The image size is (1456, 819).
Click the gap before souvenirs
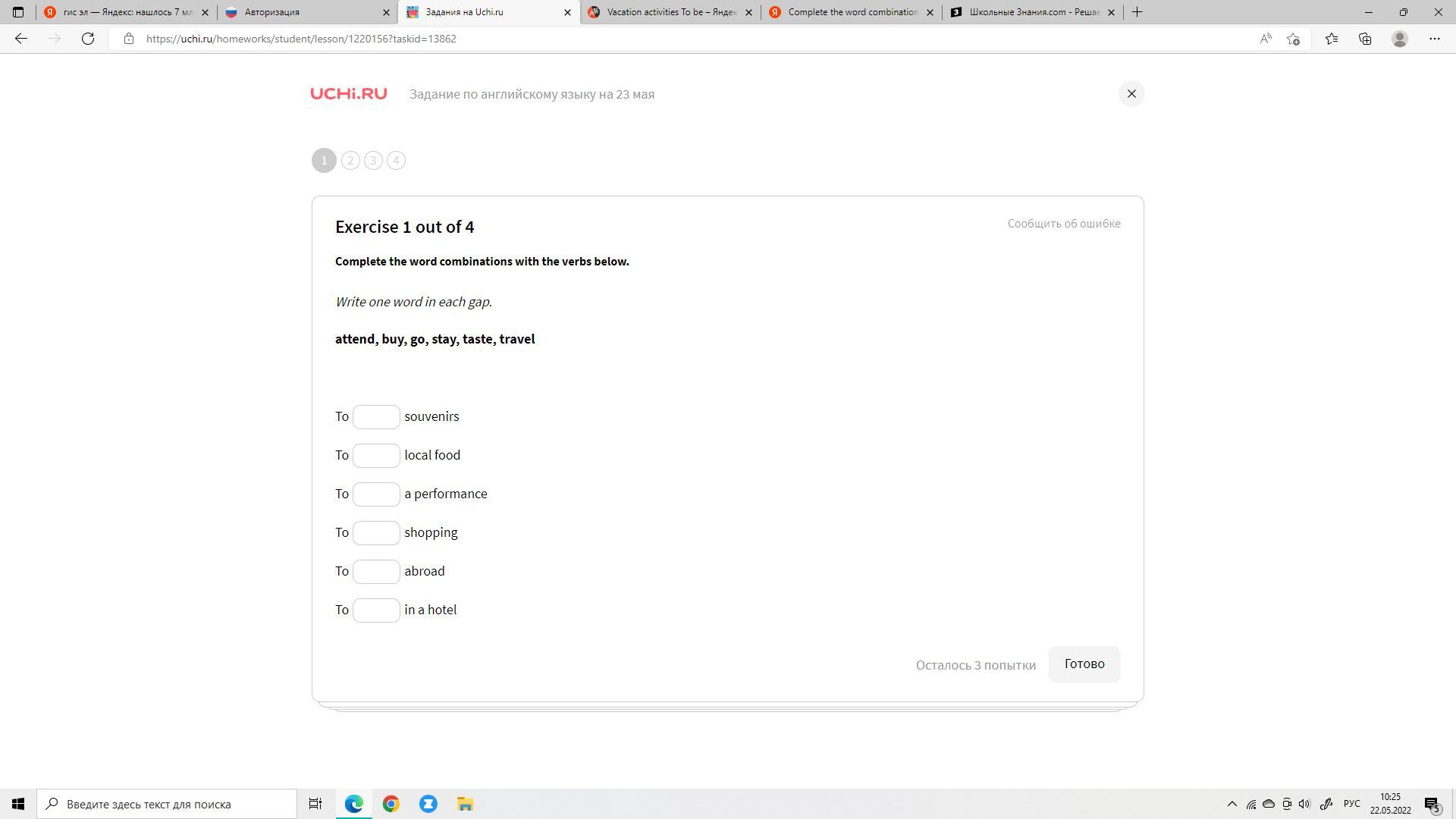coord(376,417)
